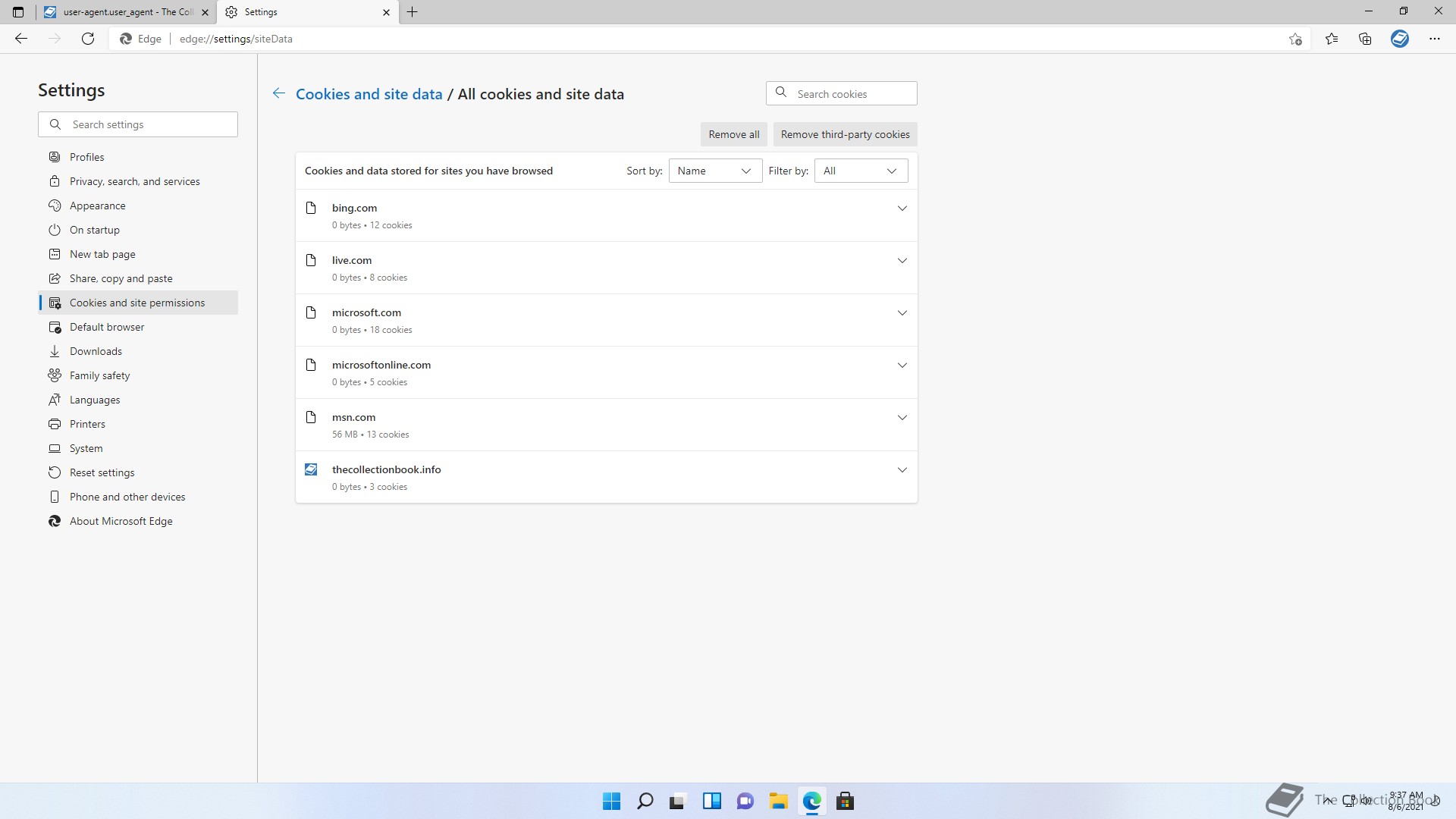Viewport: 1456px width, 819px height.
Task: Open File Explorer from taskbar
Action: [778, 801]
